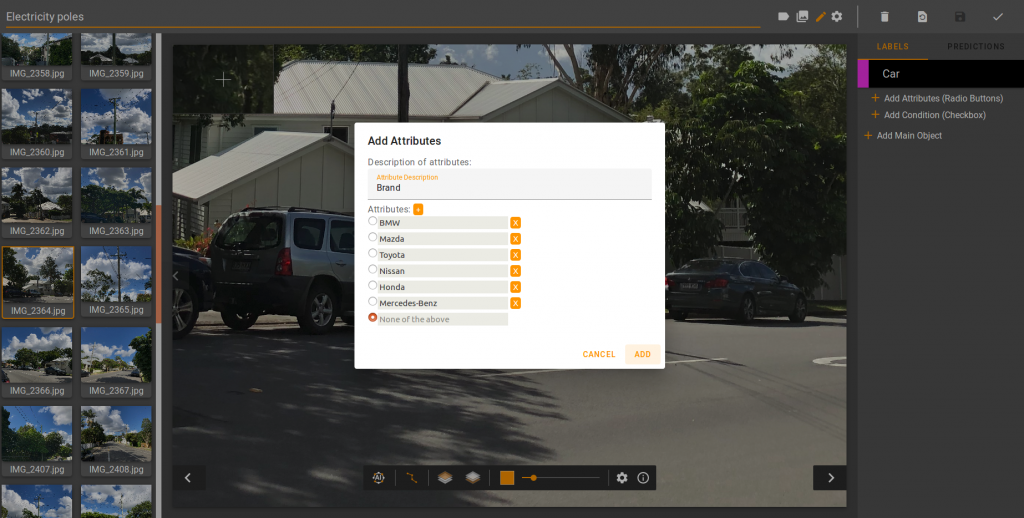Viewport: 1024px width, 518px height.
Task: Open thumbnail IMG_2364.jpg
Action: coord(37,282)
